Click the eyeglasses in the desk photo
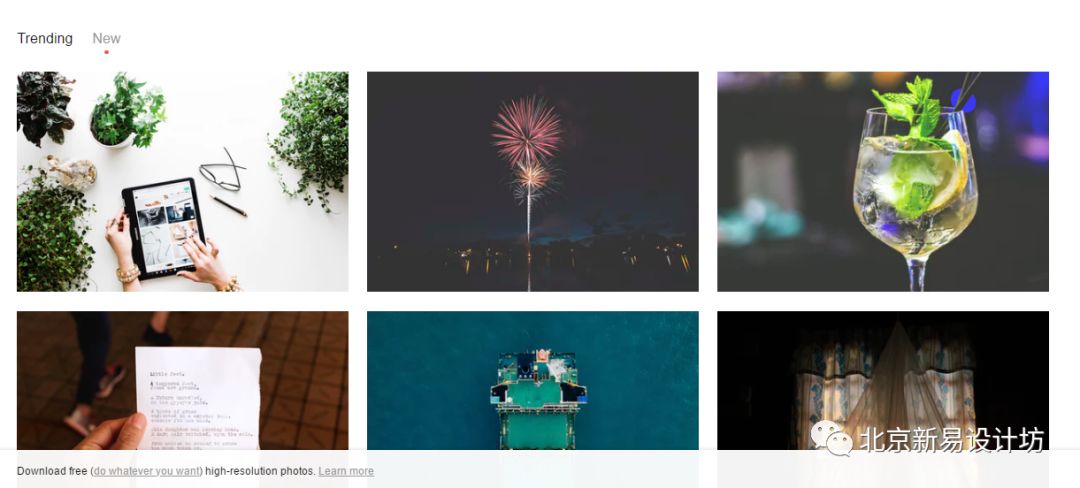This screenshot has height=488, width=1080. [x=222, y=170]
